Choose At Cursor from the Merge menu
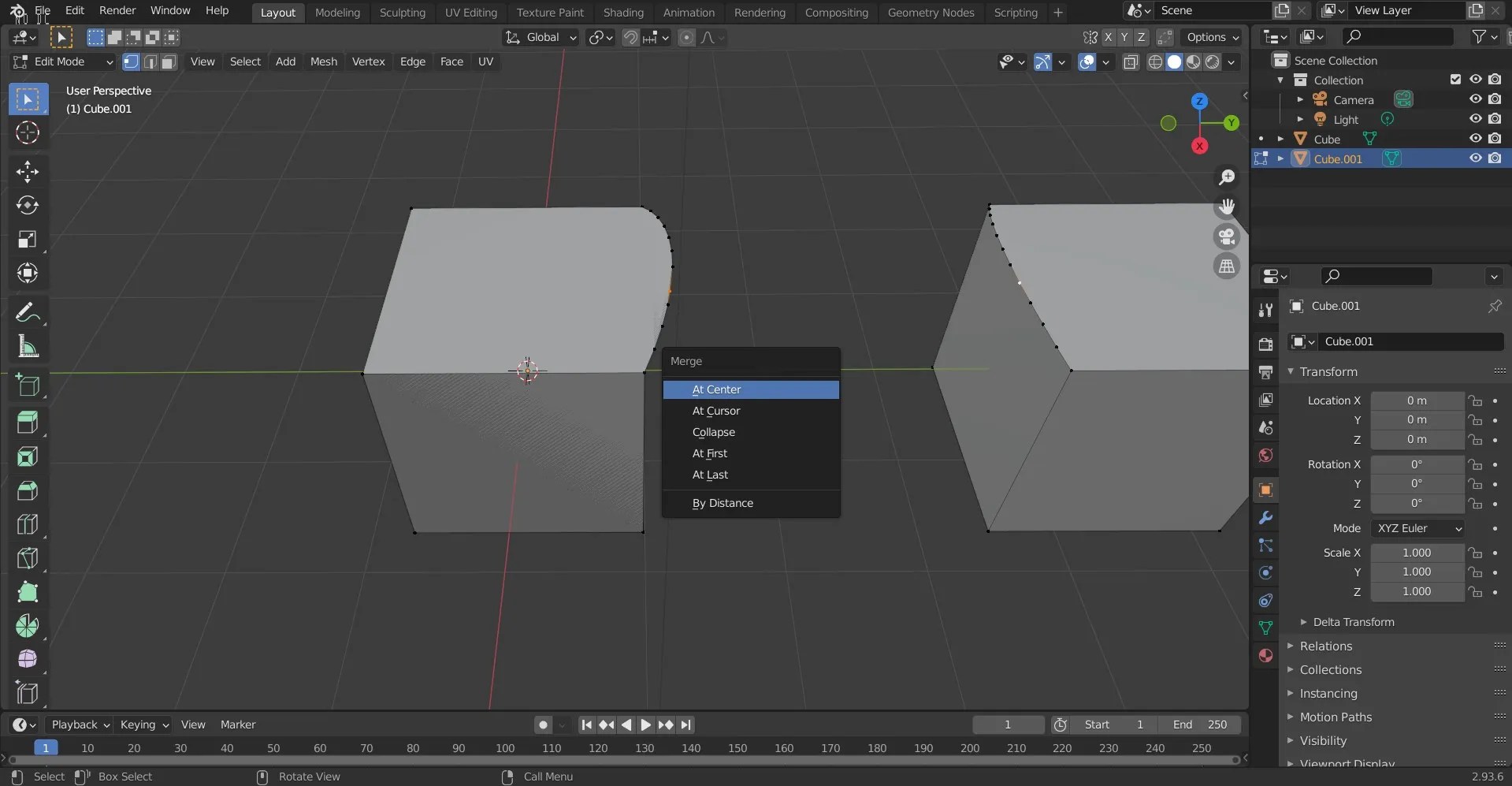The width and height of the screenshot is (1512, 786). pos(715,411)
